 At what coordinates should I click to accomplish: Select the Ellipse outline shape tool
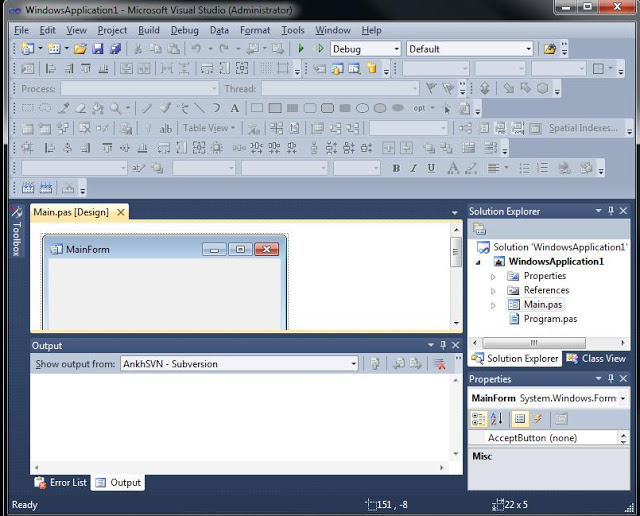coord(362,108)
